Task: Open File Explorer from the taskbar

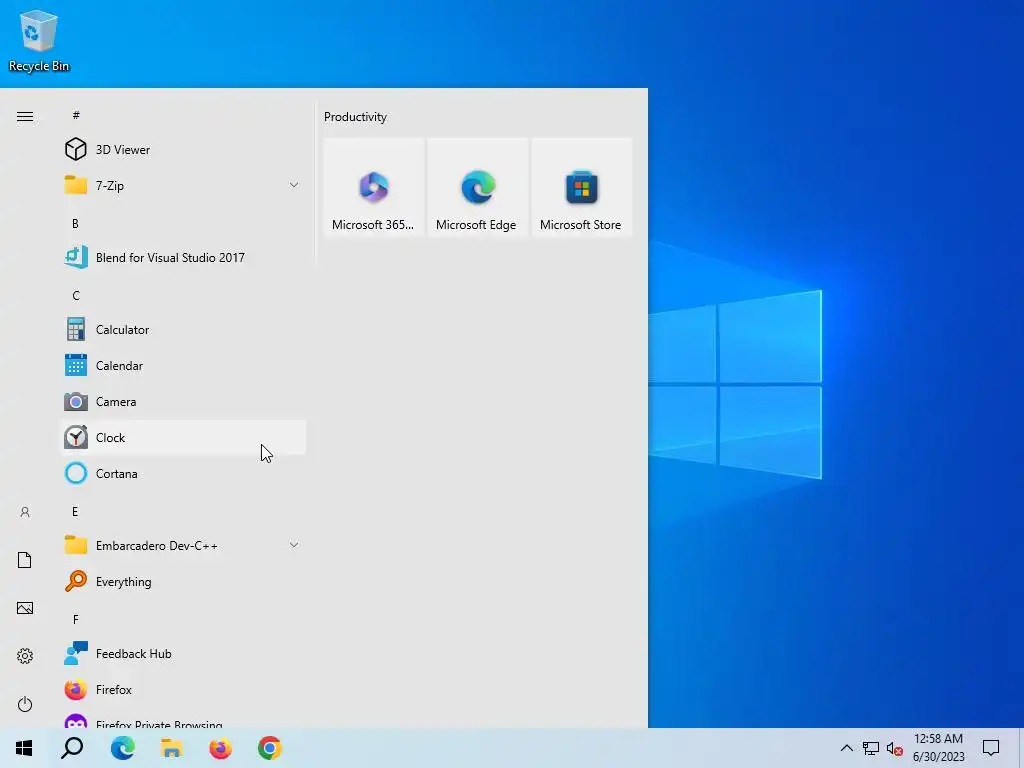Action: [x=172, y=748]
